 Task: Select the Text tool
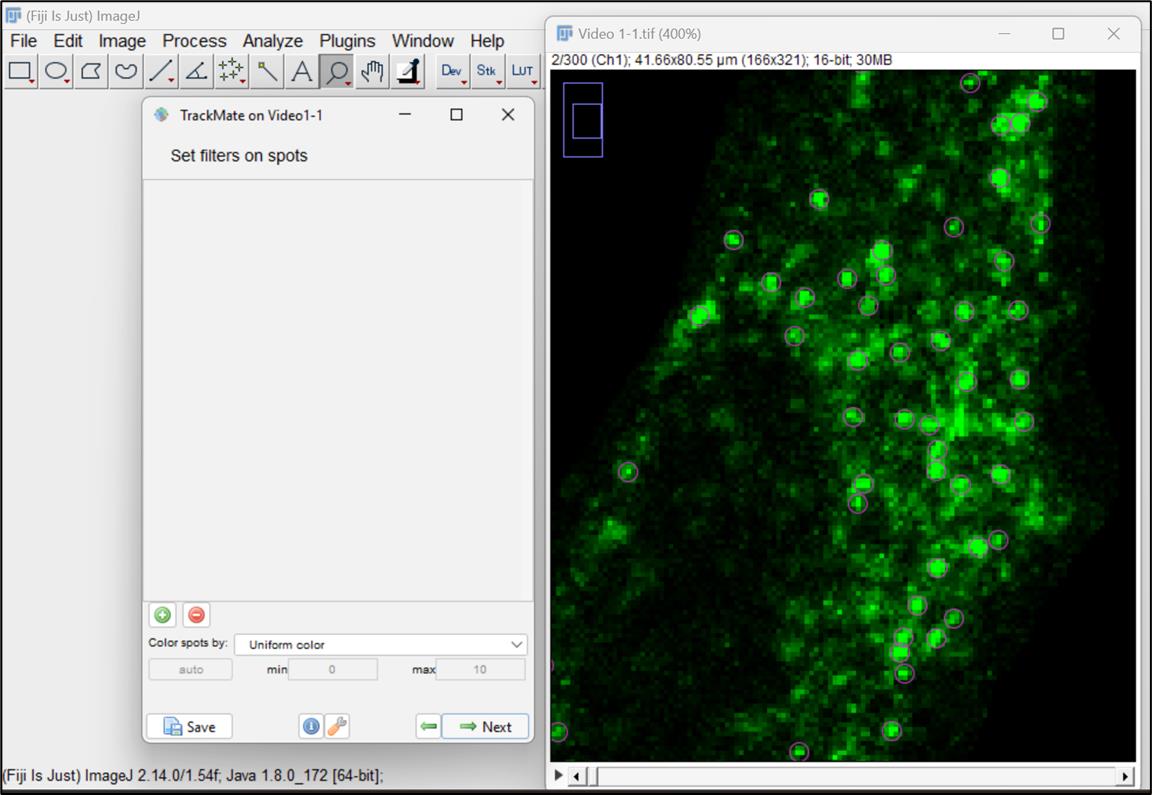point(301,71)
